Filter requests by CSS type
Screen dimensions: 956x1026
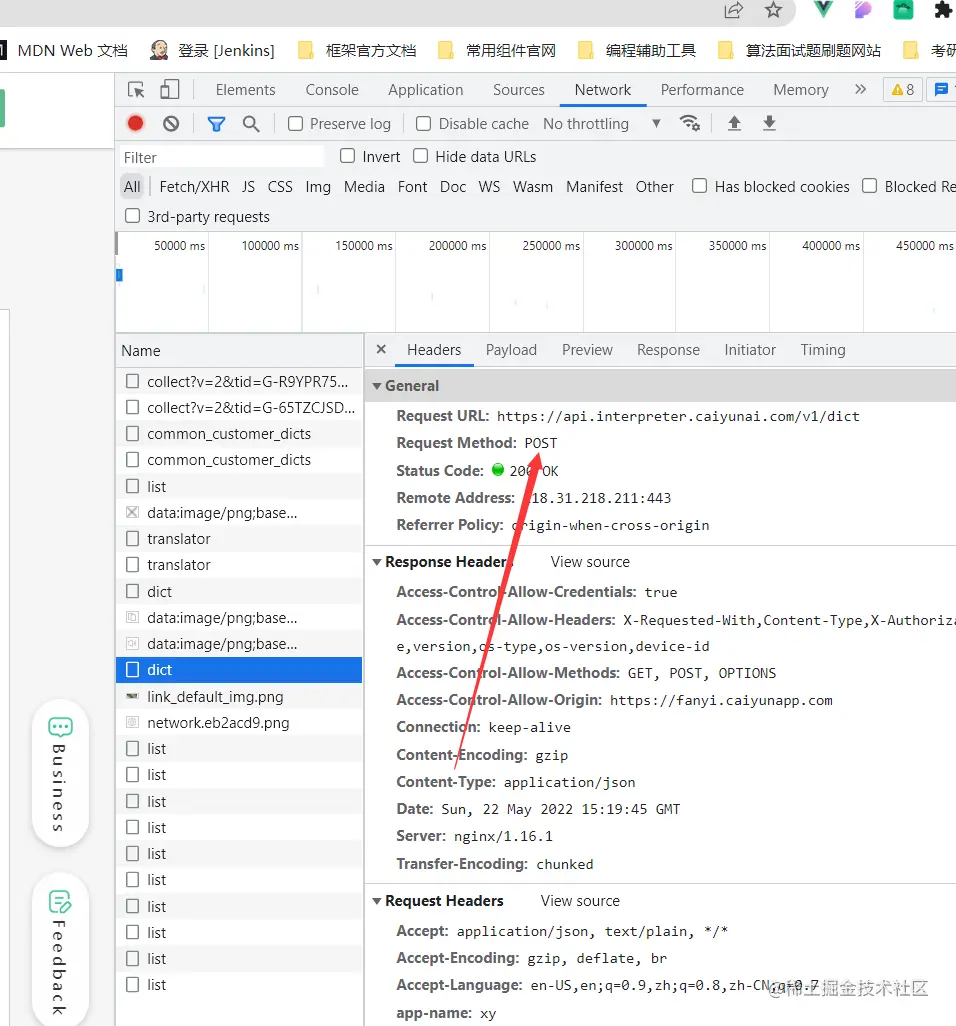point(280,187)
